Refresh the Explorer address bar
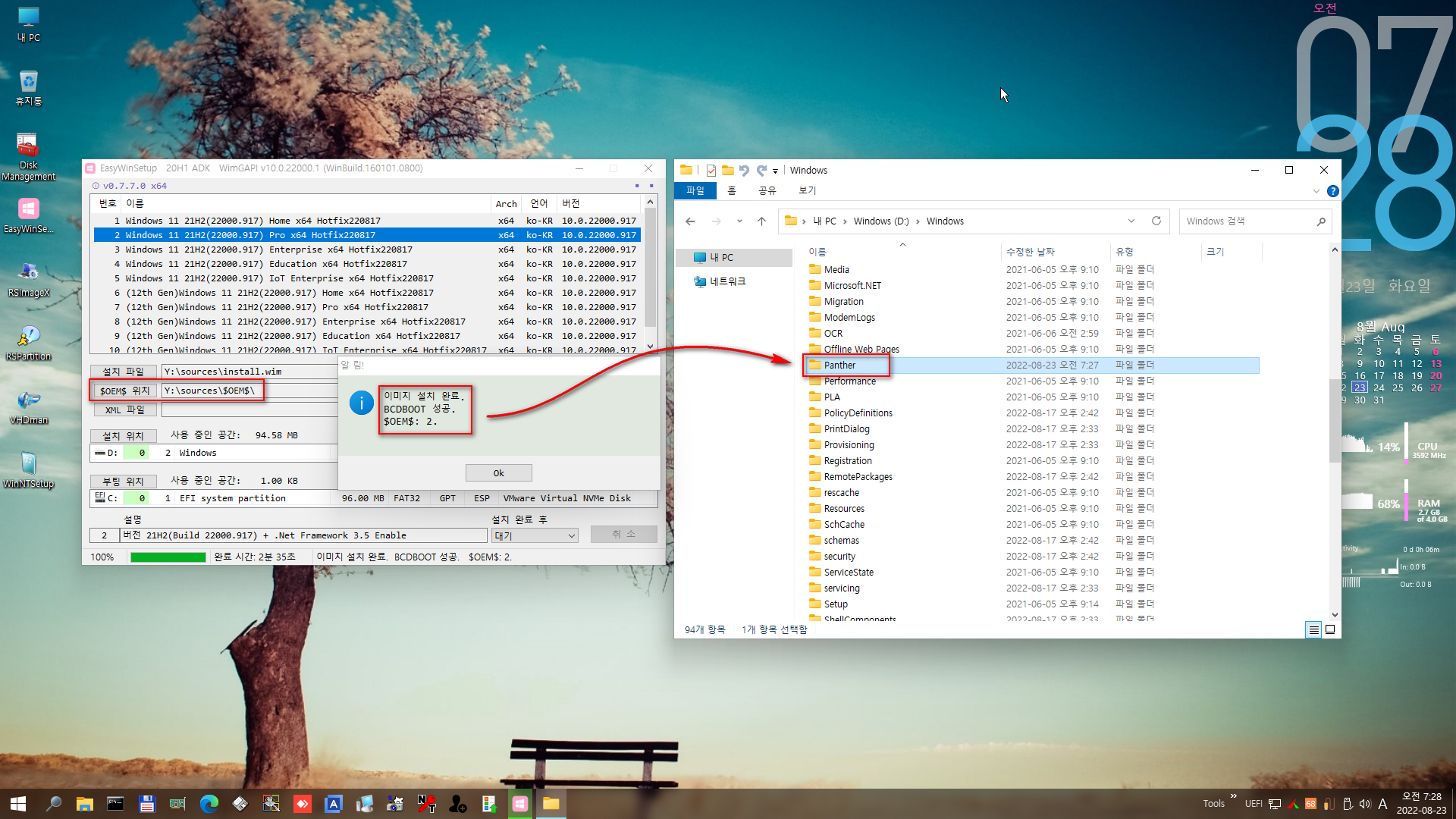Screen dimensions: 1456x819 coord(1156,221)
